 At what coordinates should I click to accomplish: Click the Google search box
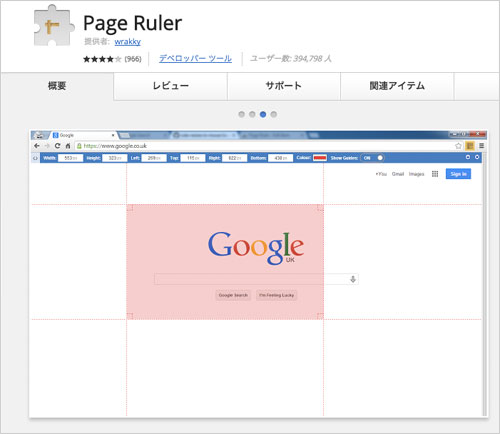[256, 279]
